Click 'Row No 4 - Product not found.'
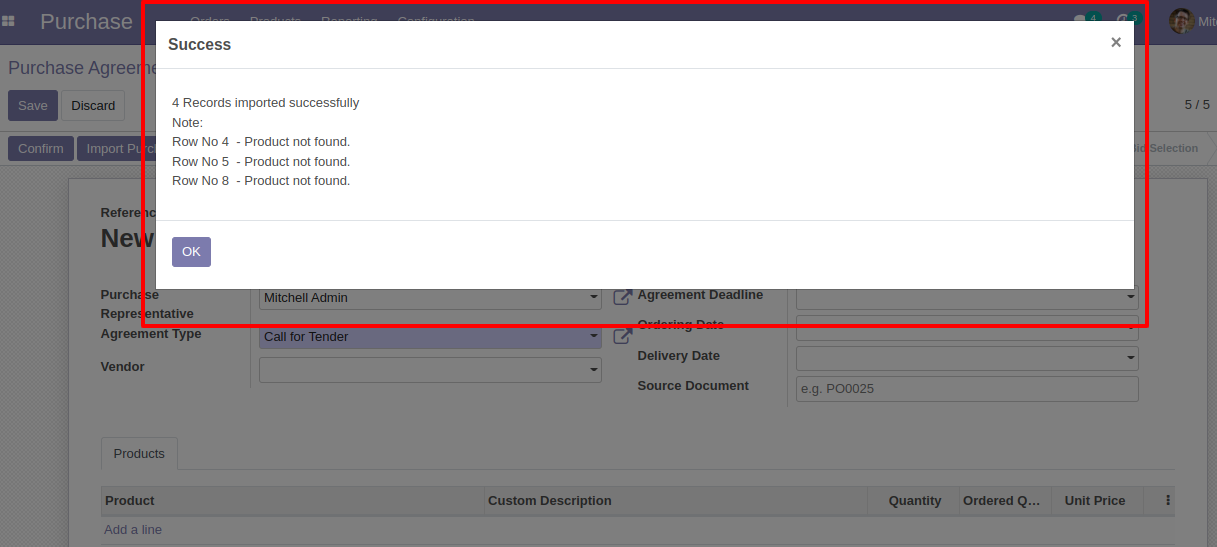This screenshot has width=1217, height=547. click(261, 142)
